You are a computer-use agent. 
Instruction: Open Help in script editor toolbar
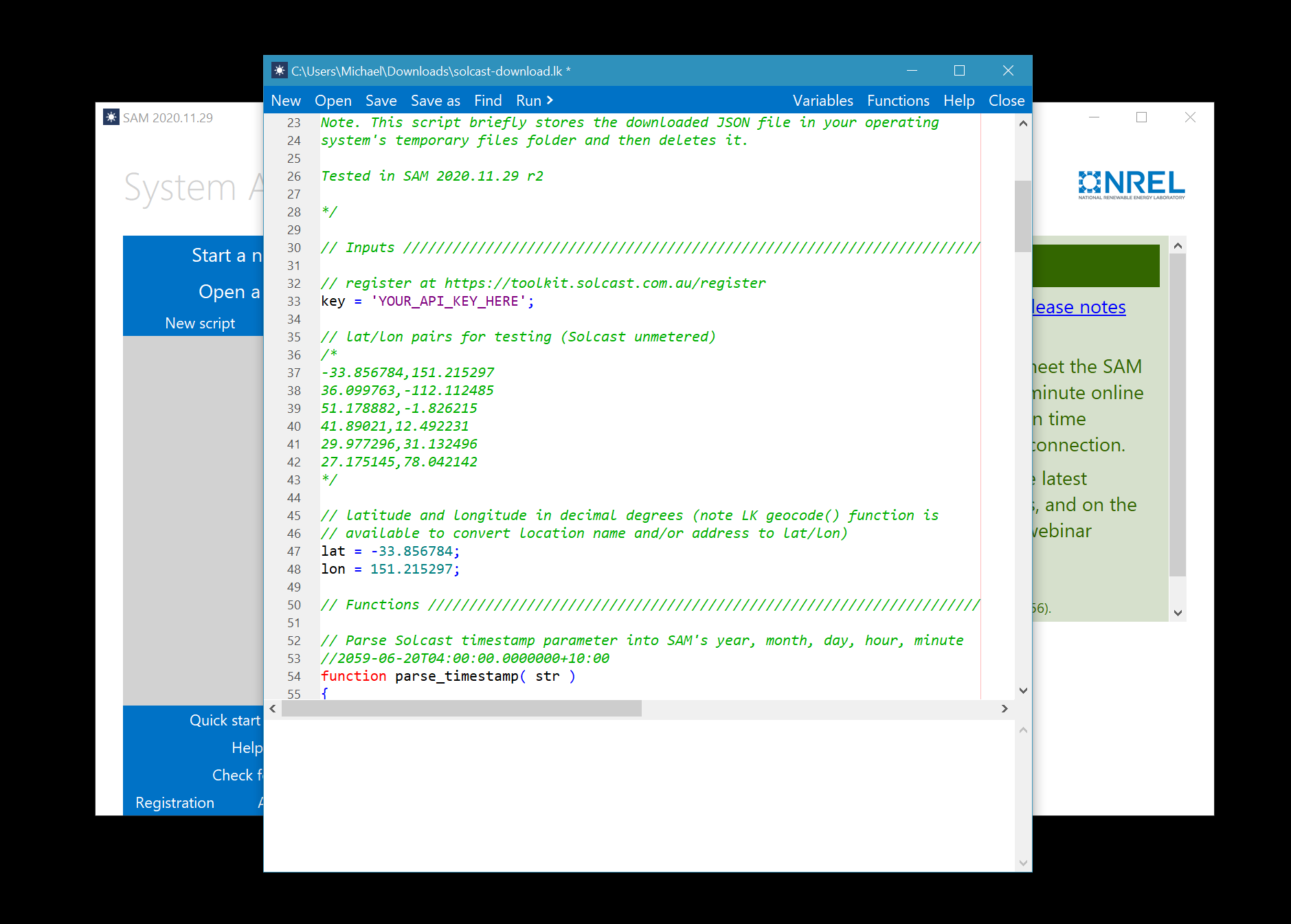click(959, 100)
